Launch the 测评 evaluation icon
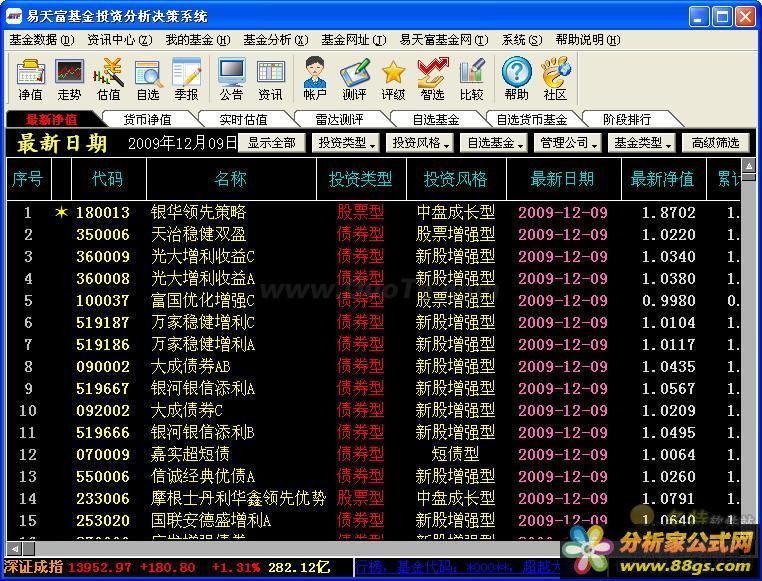762x581 pixels. [354, 79]
